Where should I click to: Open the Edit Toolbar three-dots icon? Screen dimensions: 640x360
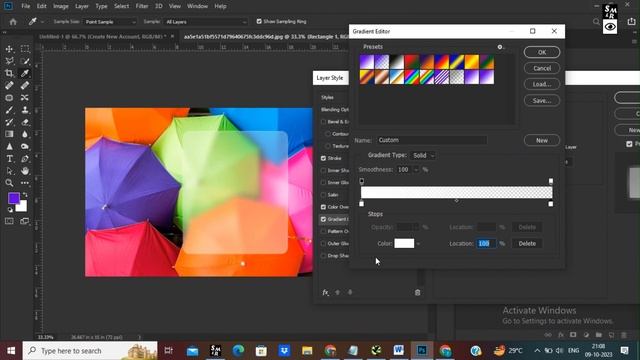click(25, 183)
